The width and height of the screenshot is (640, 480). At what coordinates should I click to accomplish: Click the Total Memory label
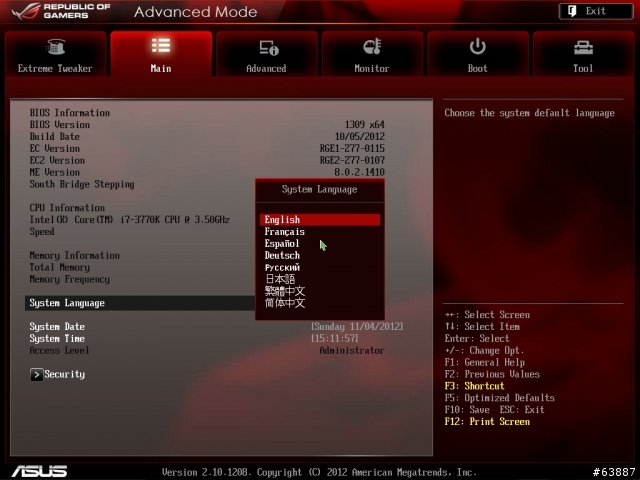pos(60,267)
